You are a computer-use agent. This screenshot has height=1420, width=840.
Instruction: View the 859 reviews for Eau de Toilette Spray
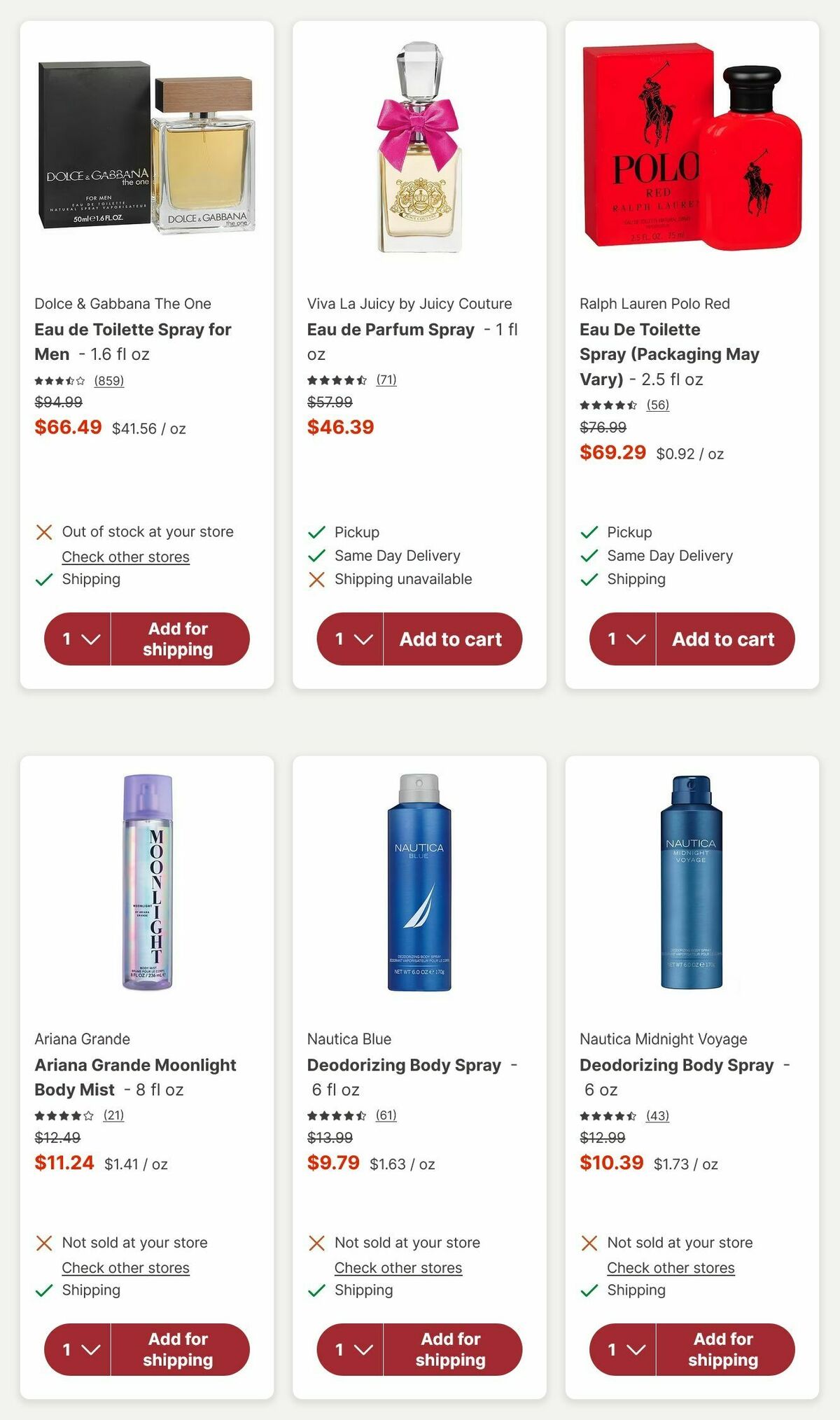pyautogui.click(x=108, y=382)
